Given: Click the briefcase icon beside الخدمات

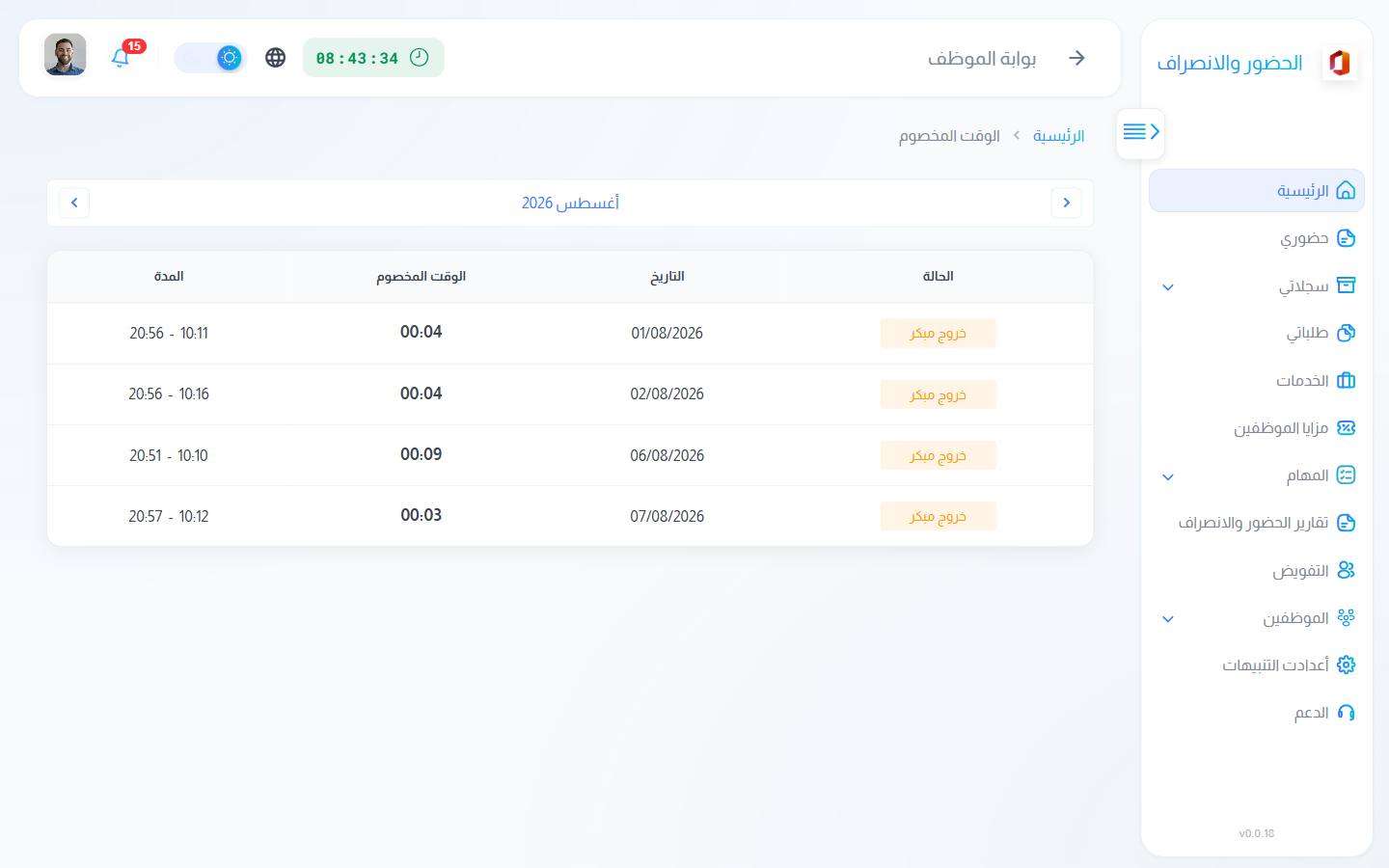Looking at the screenshot, I should (1346, 380).
